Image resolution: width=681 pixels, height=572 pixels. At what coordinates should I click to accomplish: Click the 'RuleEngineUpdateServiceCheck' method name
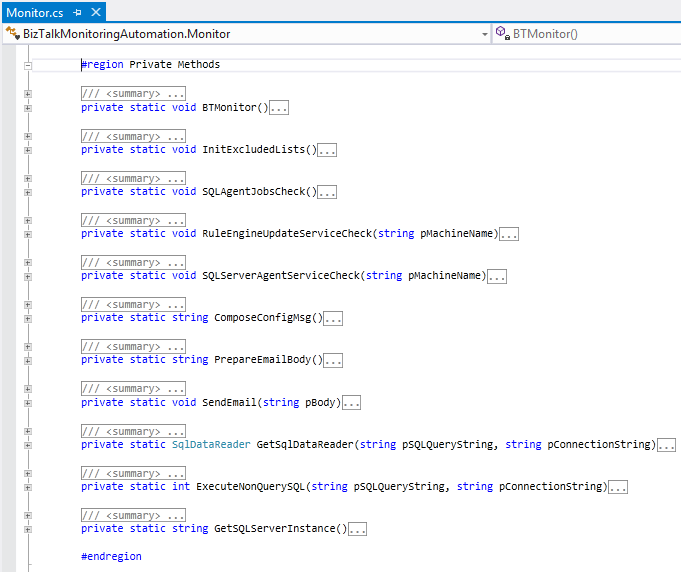click(287, 234)
